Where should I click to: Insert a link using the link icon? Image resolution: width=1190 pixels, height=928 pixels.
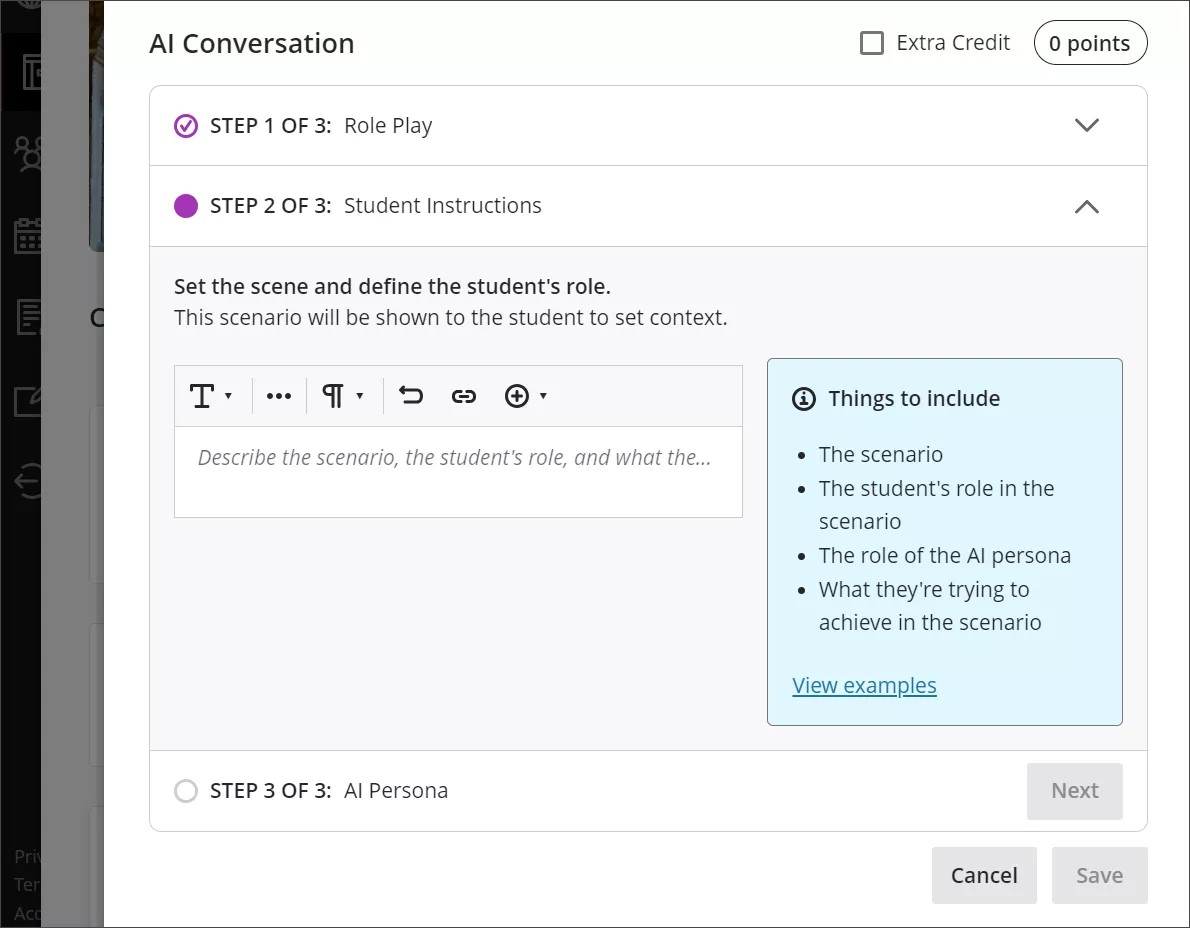(464, 395)
